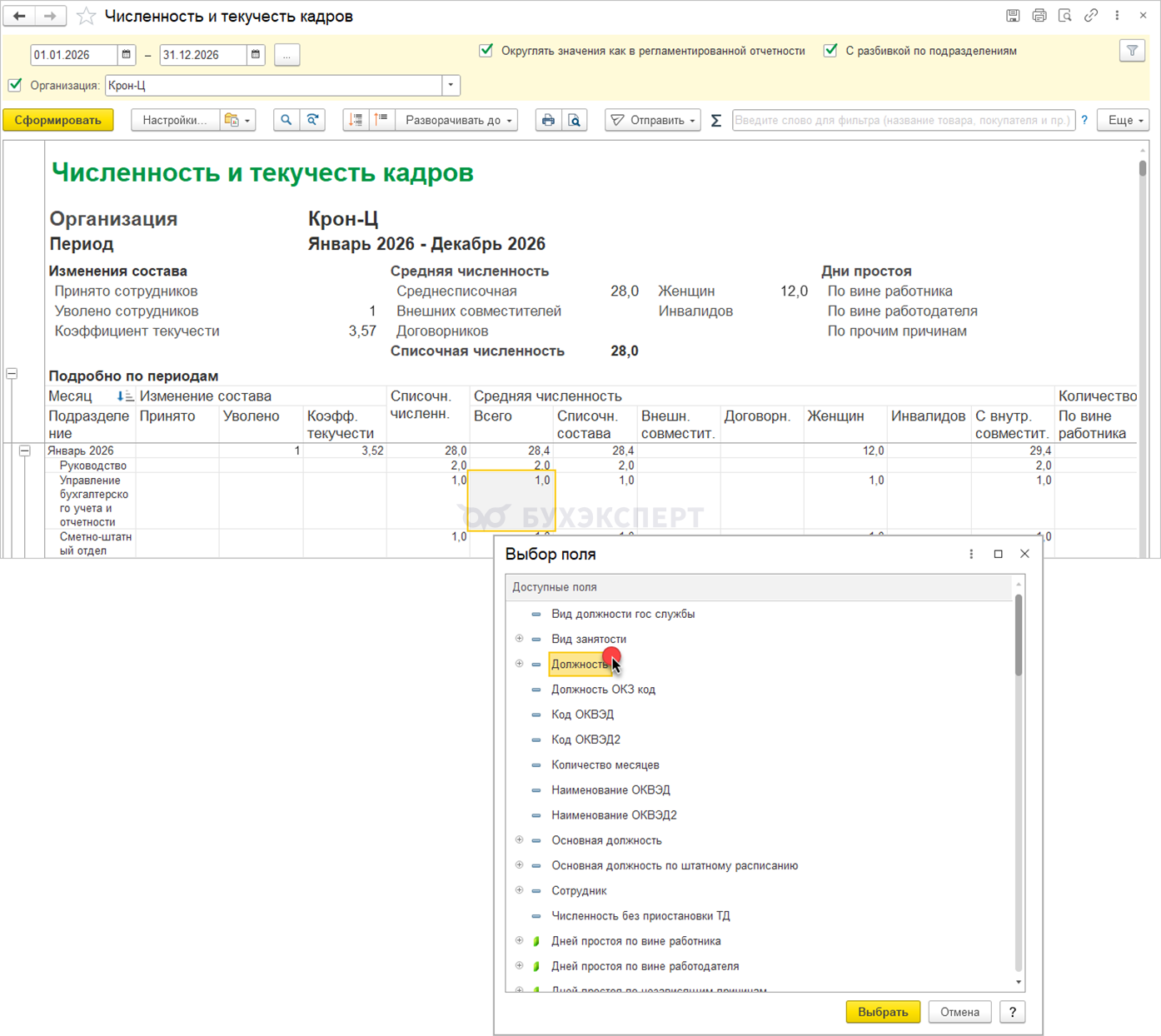Screen dimensions: 1161x1036
Task: Open the Организация dropdown list arrow
Action: [451, 85]
